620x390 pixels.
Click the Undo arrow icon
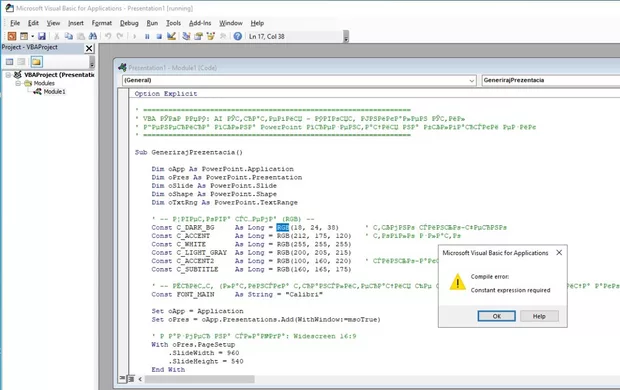(108, 36)
